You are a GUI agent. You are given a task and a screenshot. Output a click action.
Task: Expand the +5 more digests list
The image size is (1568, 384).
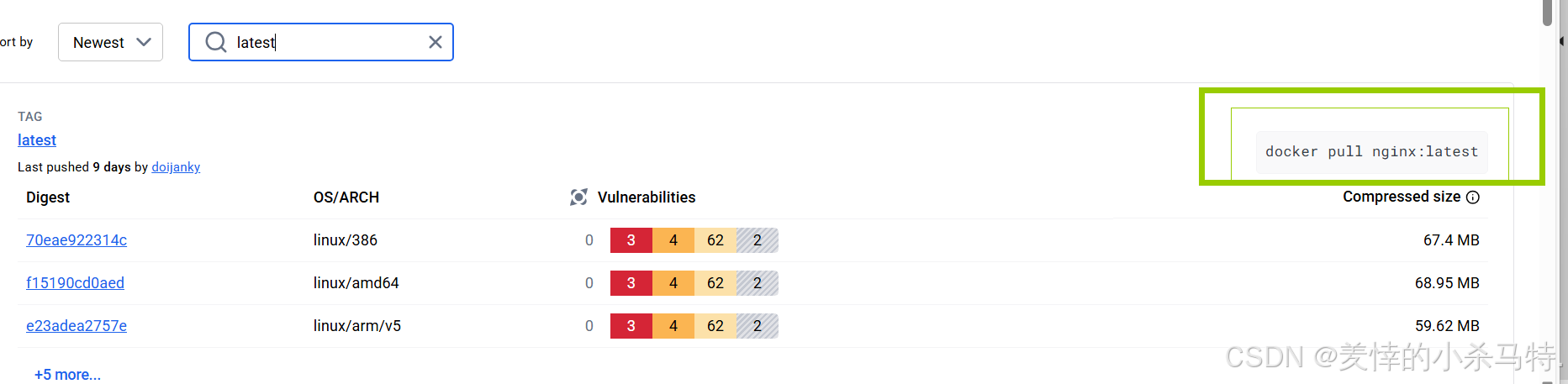coord(67,375)
